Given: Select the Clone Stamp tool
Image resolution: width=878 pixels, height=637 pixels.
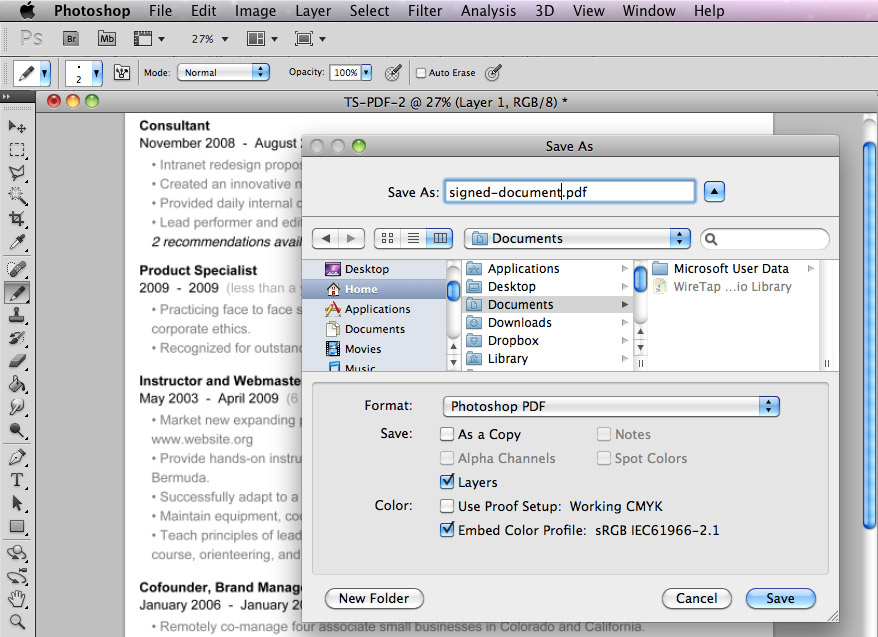Looking at the screenshot, I should (17, 315).
